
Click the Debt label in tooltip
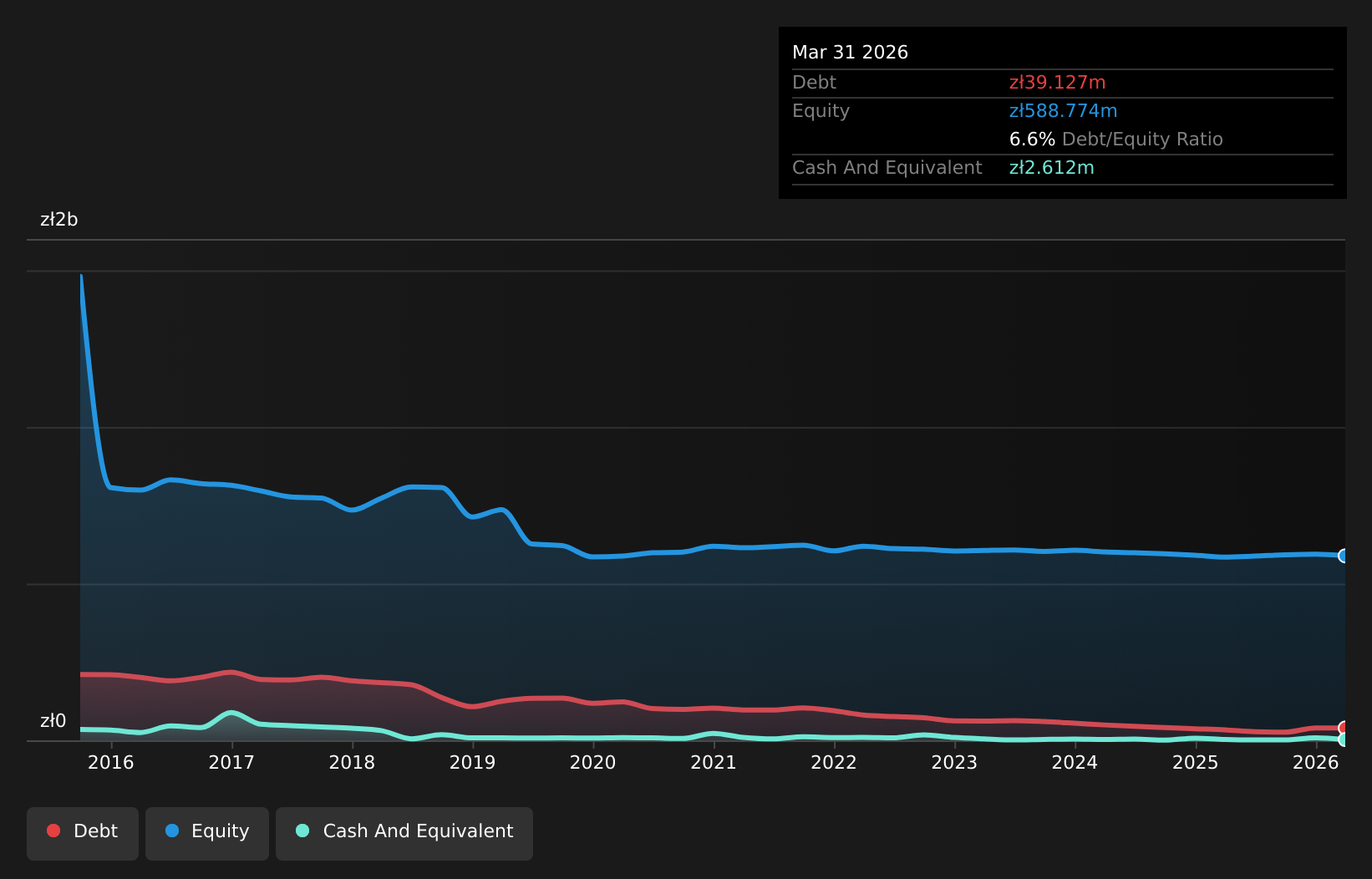pos(814,83)
